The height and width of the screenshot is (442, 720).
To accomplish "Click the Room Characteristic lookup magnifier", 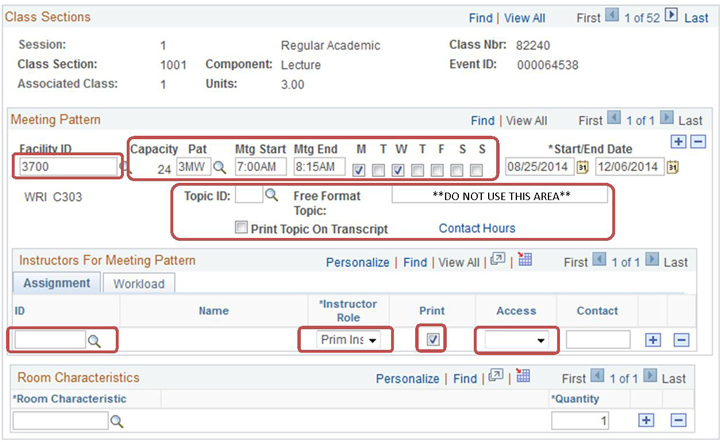I will (117, 421).
